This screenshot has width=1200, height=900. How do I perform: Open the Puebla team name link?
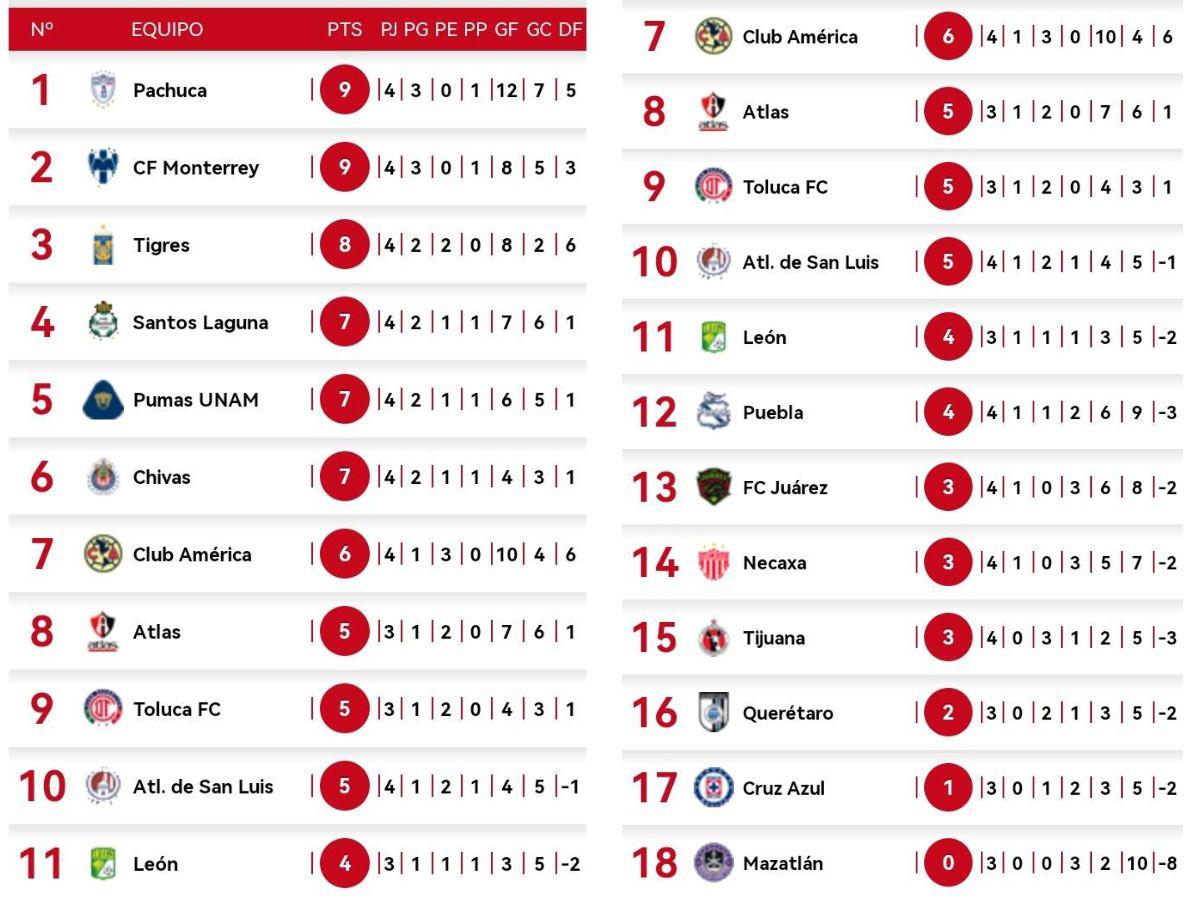tap(772, 413)
